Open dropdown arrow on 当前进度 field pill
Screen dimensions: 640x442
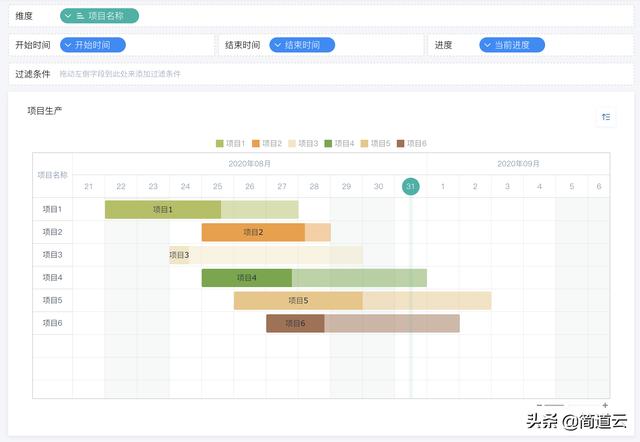[488, 45]
